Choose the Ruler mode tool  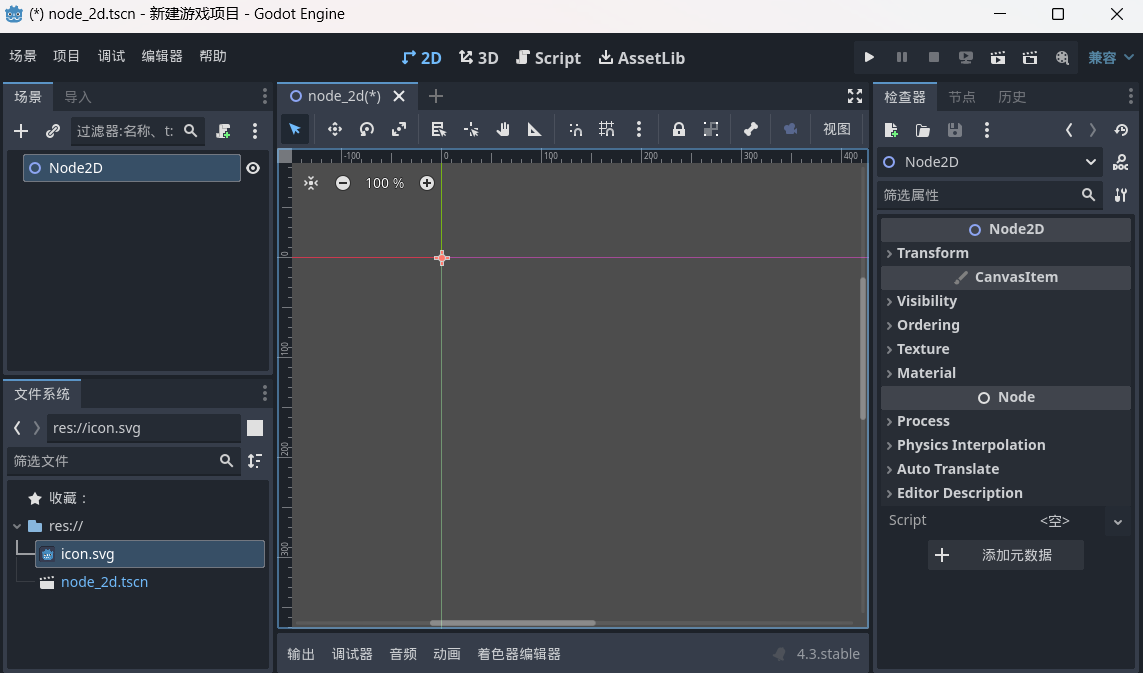tap(535, 129)
